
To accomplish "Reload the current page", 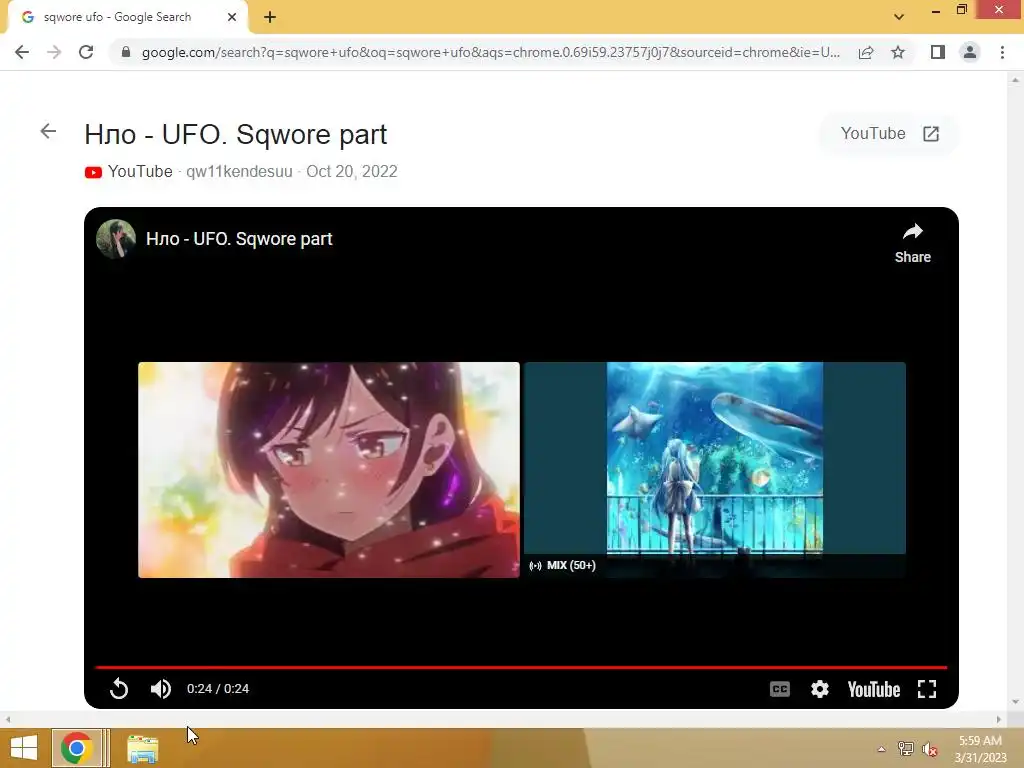I will click(x=86, y=52).
